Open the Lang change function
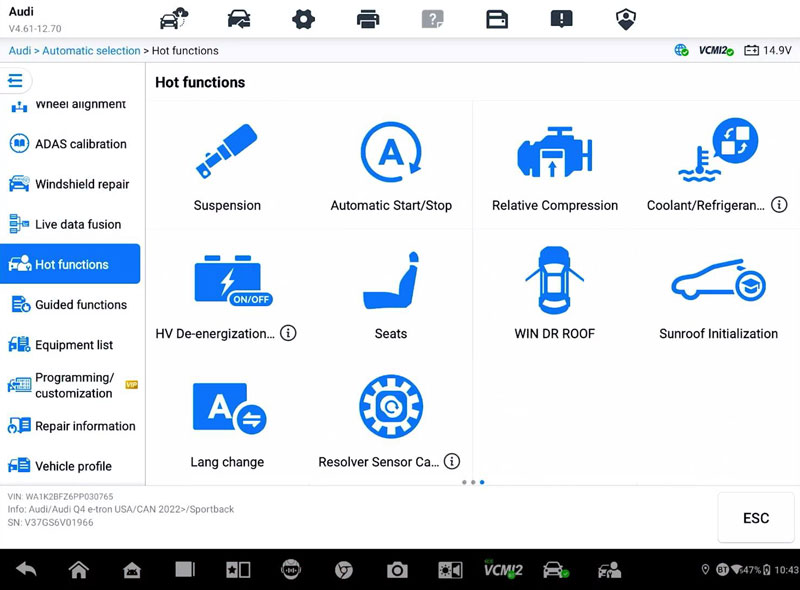Screen dimensions: 800x590 pyautogui.click(x=227, y=424)
